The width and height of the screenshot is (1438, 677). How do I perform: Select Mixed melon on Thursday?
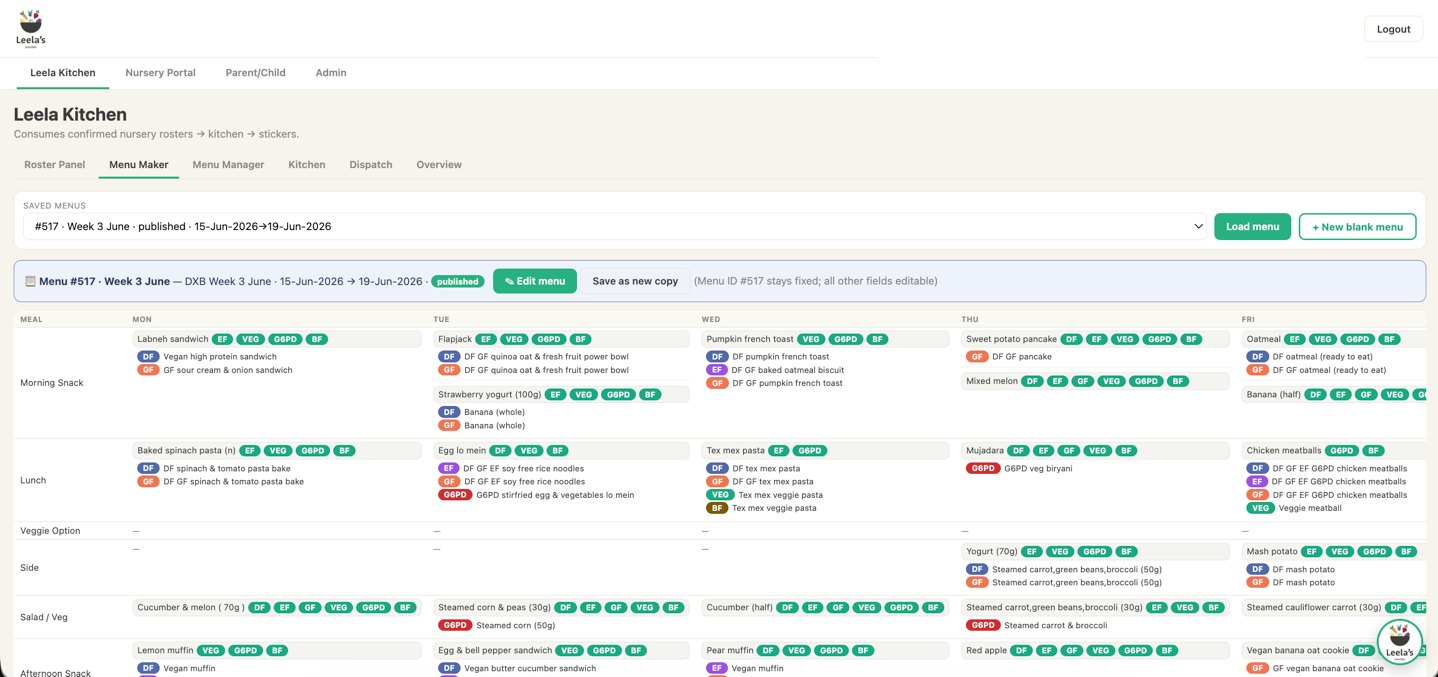pyautogui.click(x=991, y=381)
